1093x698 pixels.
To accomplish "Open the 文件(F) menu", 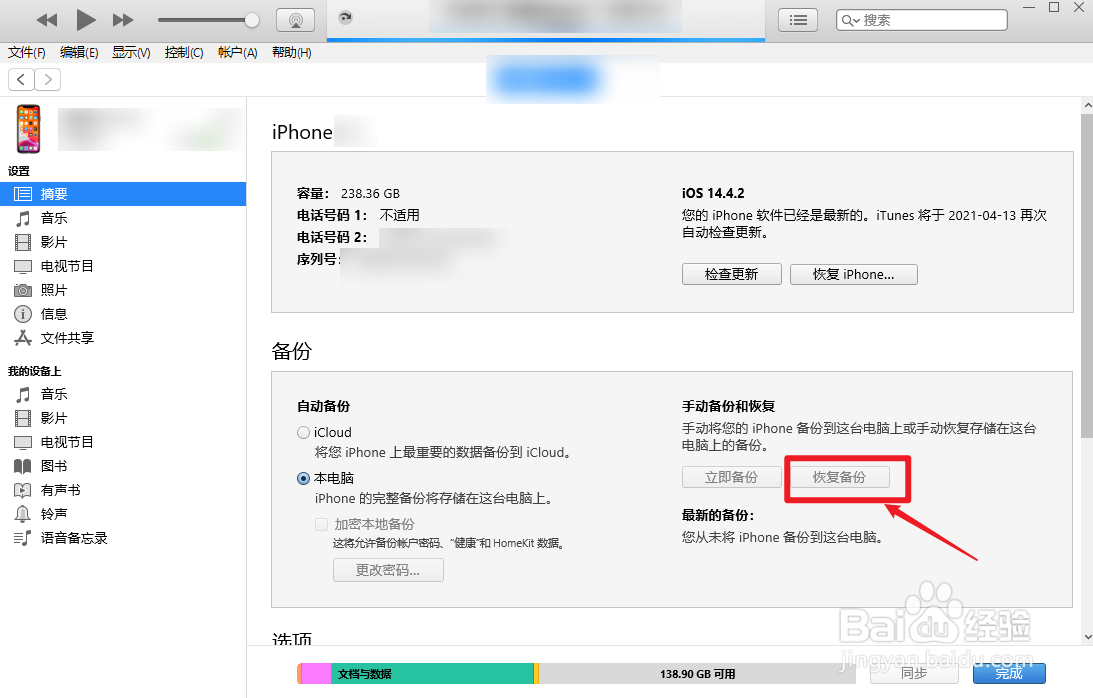I will click(26, 52).
